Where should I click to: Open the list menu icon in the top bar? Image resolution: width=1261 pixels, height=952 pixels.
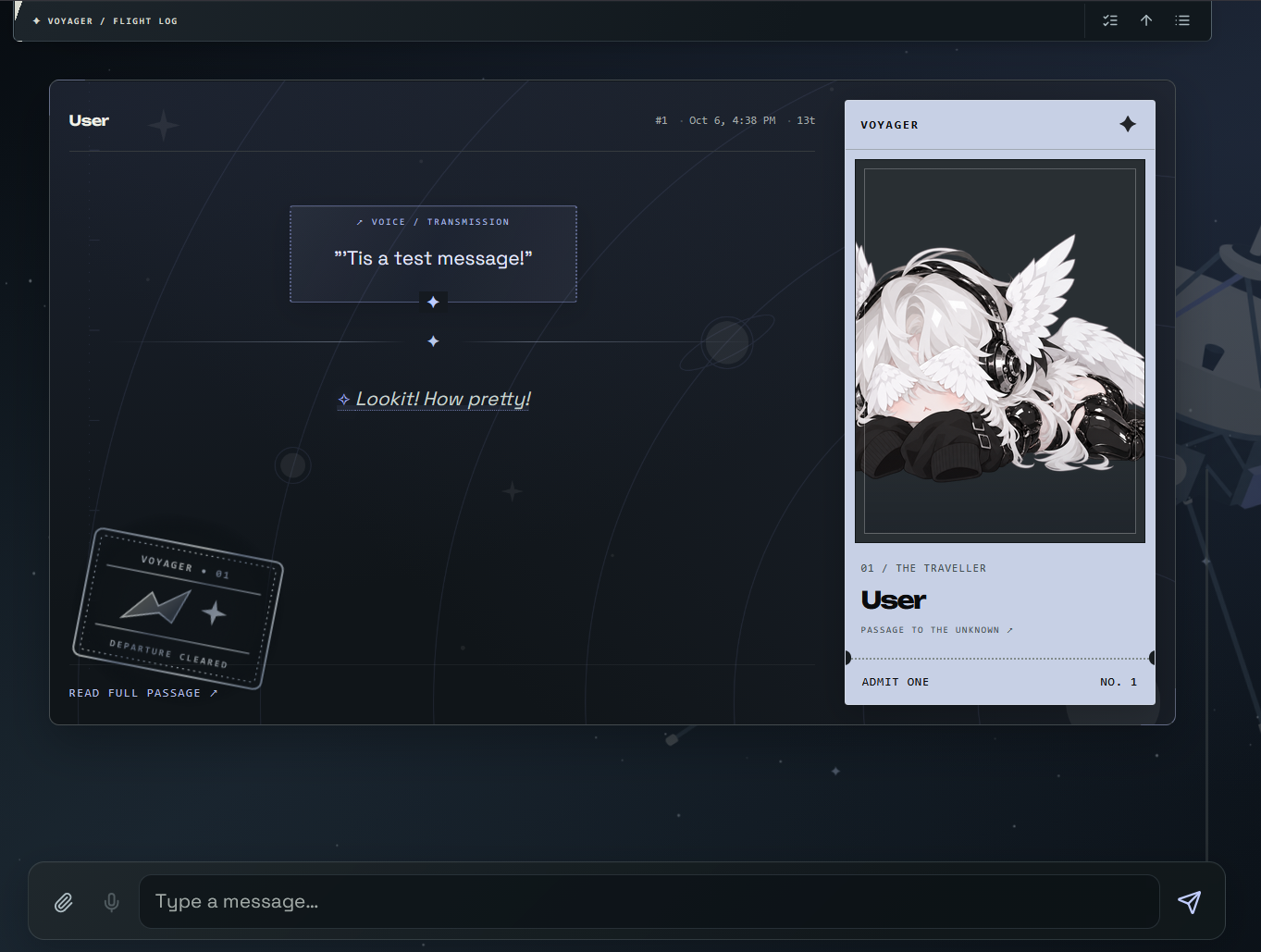pyautogui.click(x=1182, y=20)
